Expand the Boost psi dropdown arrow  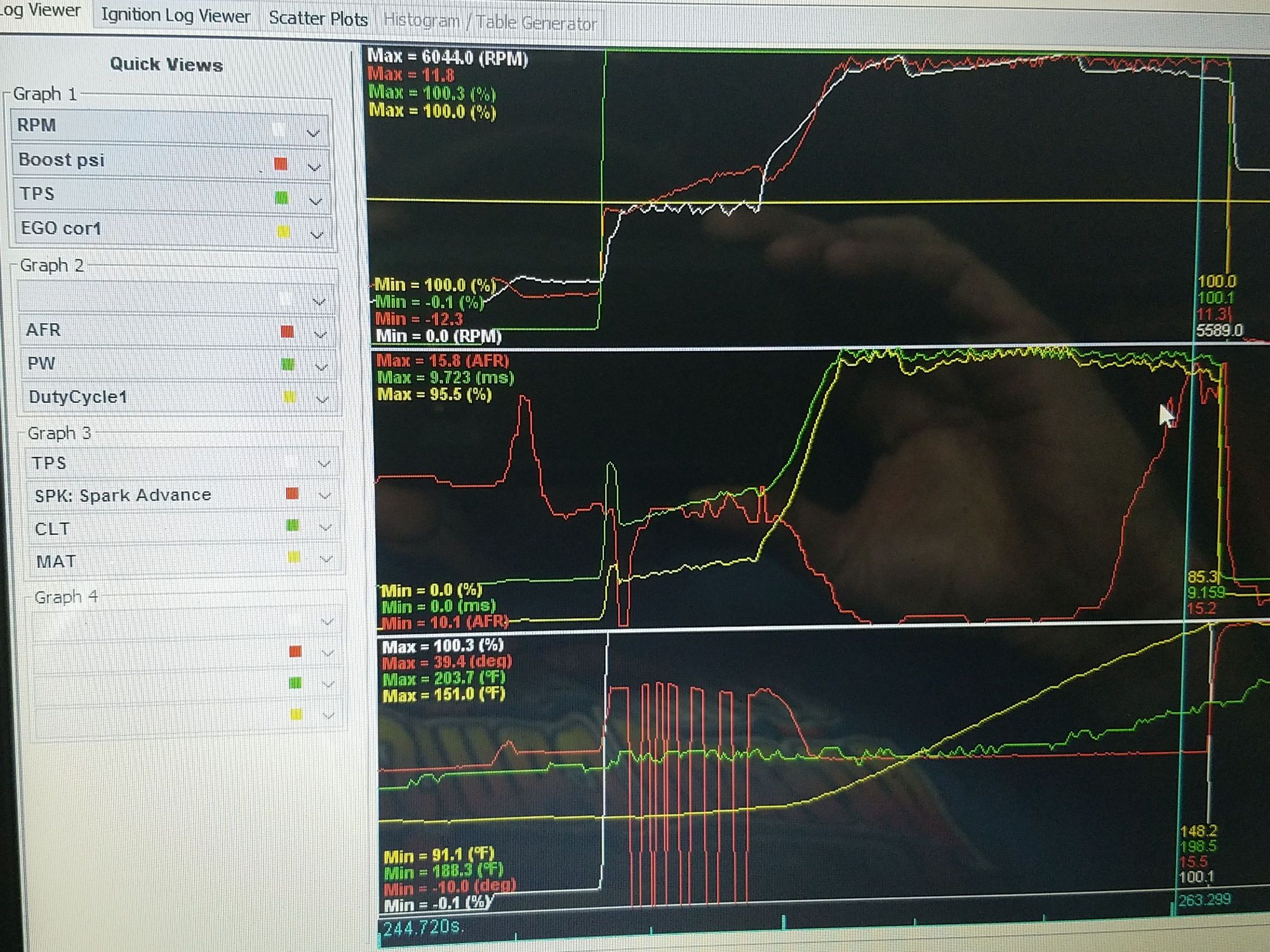click(x=314, y=167)
